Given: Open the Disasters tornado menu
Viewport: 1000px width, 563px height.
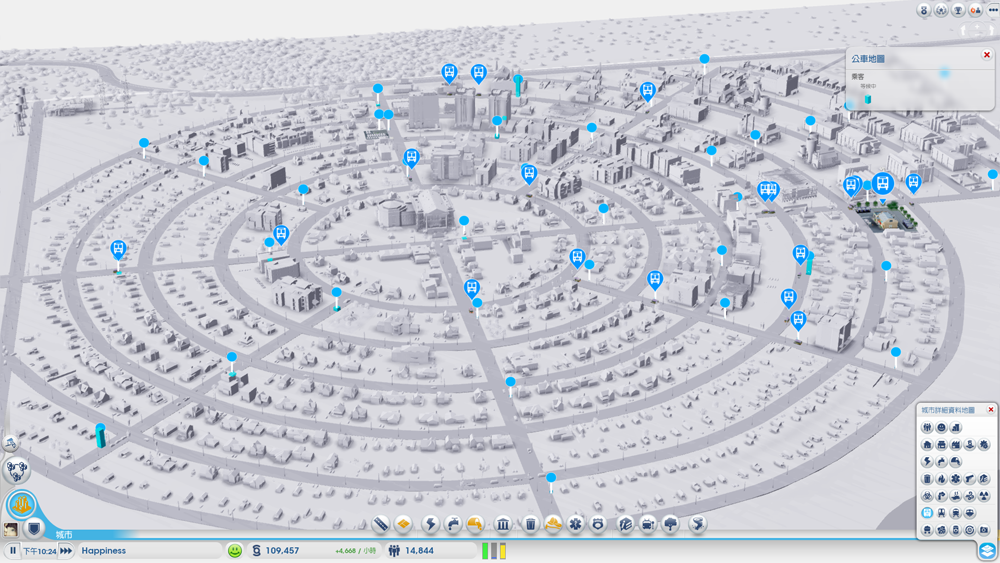Looking at the screenshot, I should 698,524.
